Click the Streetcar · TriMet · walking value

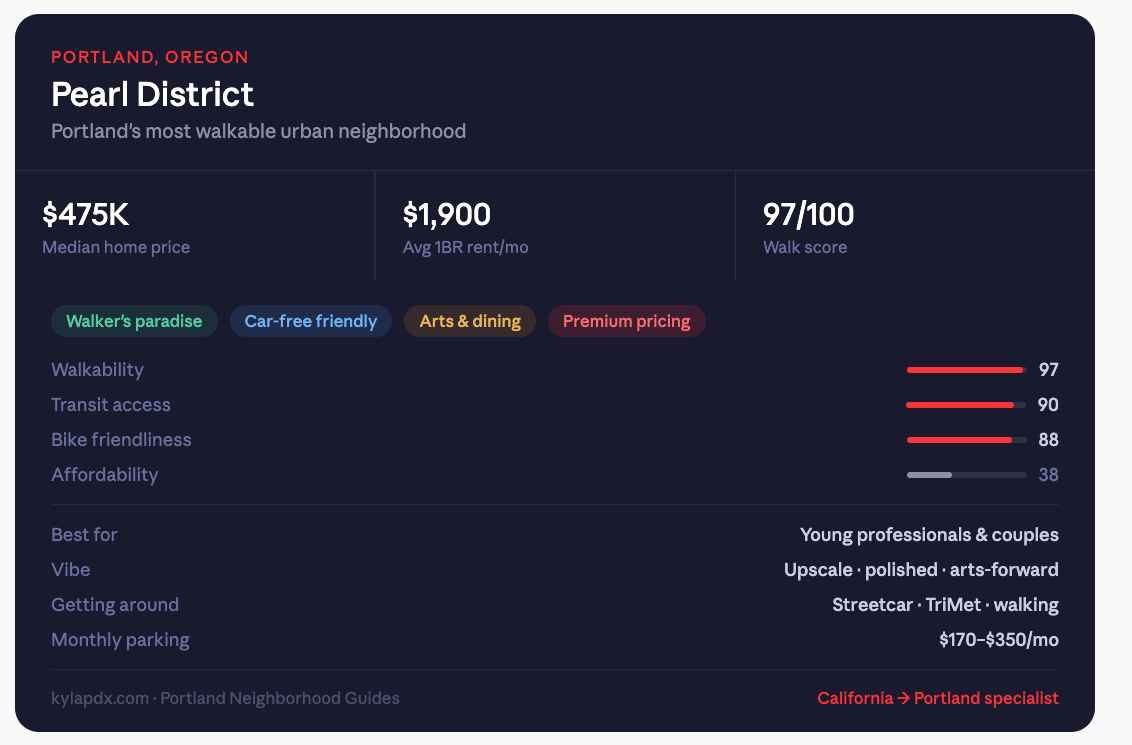pyautogui.click(x=946, y=605)
